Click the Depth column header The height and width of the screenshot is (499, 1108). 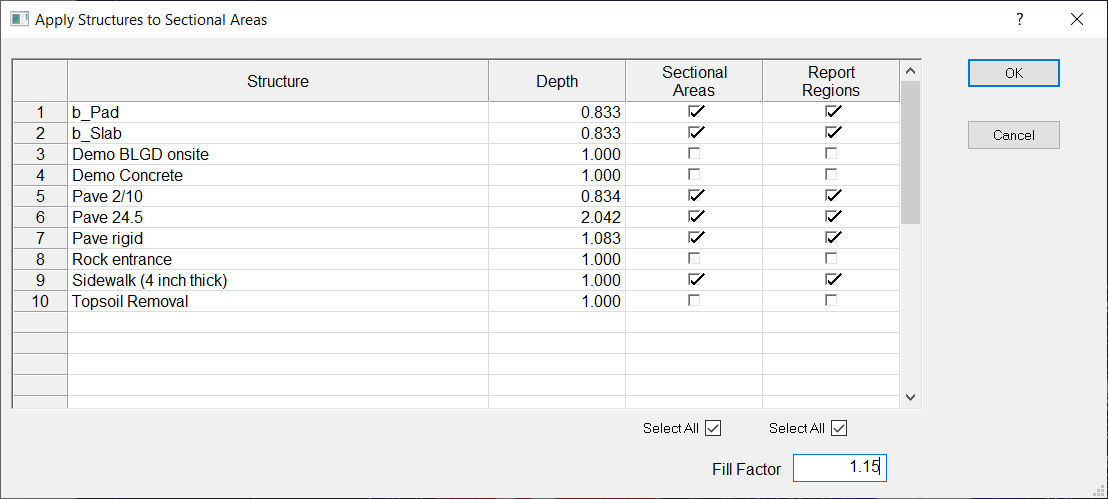click(x=557, y=81)
